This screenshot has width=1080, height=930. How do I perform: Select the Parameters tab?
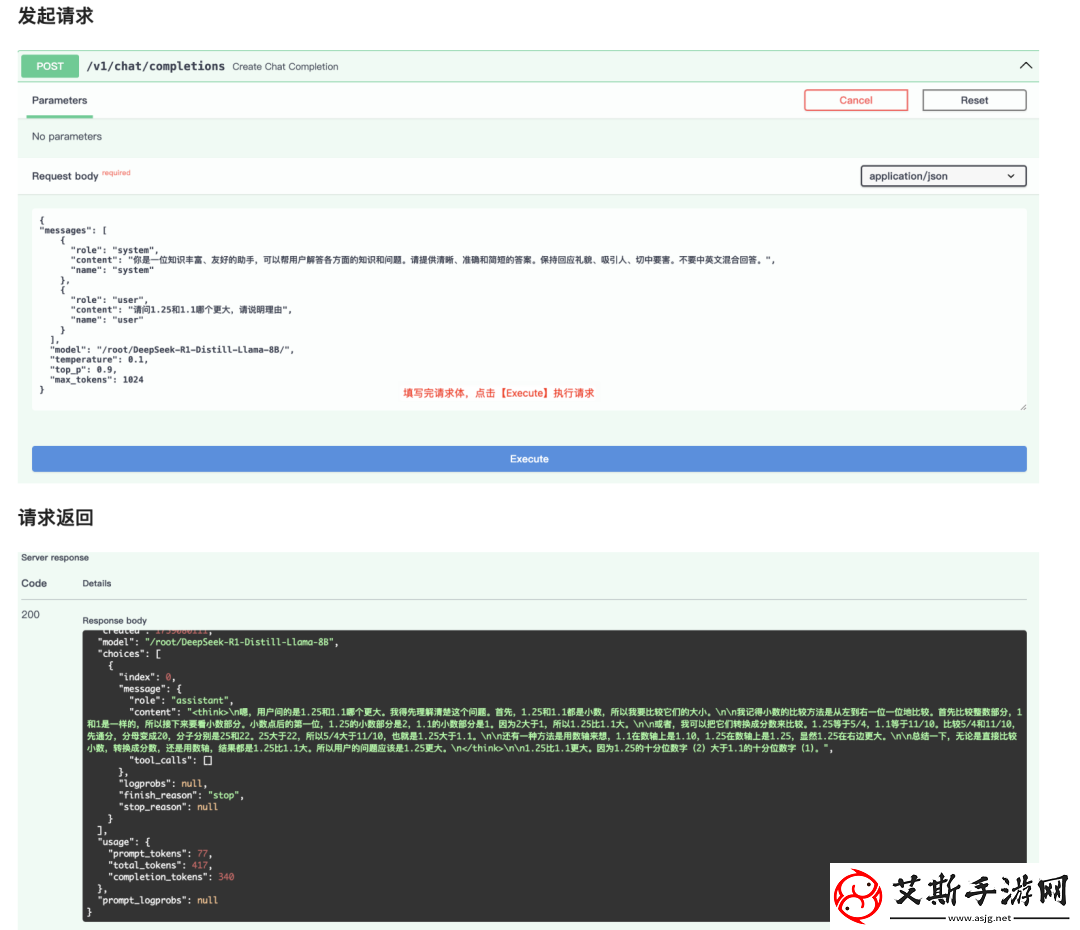click(x=59, y=101)
